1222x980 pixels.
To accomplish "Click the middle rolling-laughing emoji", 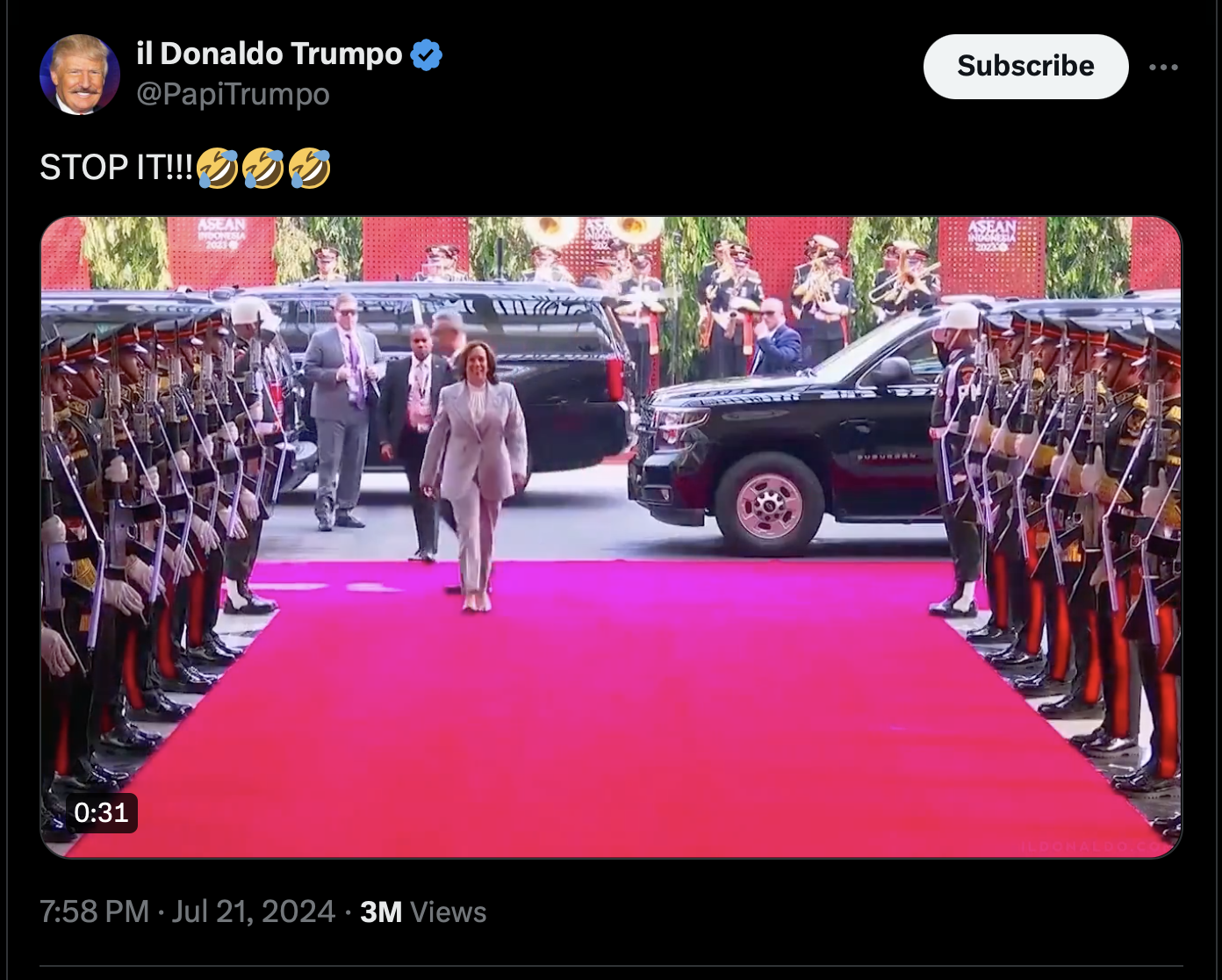I will pos(262,168).
